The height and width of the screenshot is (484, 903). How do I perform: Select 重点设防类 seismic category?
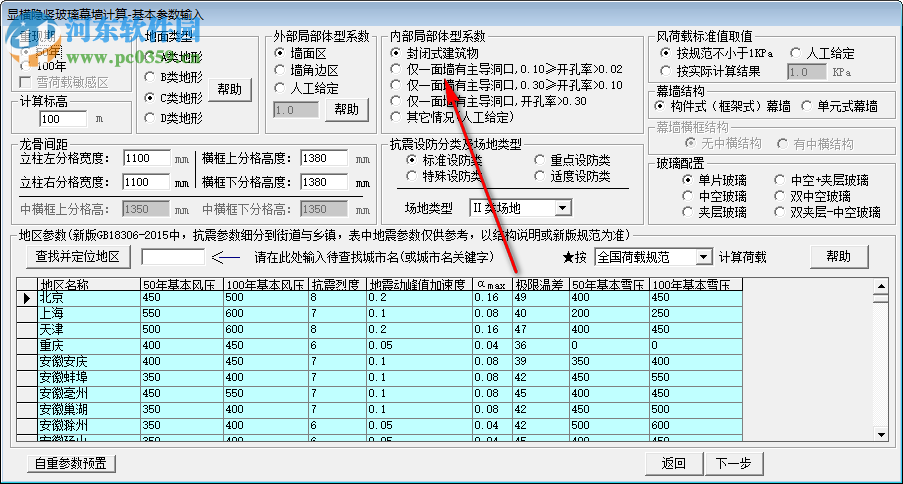[x=572, y=160]
